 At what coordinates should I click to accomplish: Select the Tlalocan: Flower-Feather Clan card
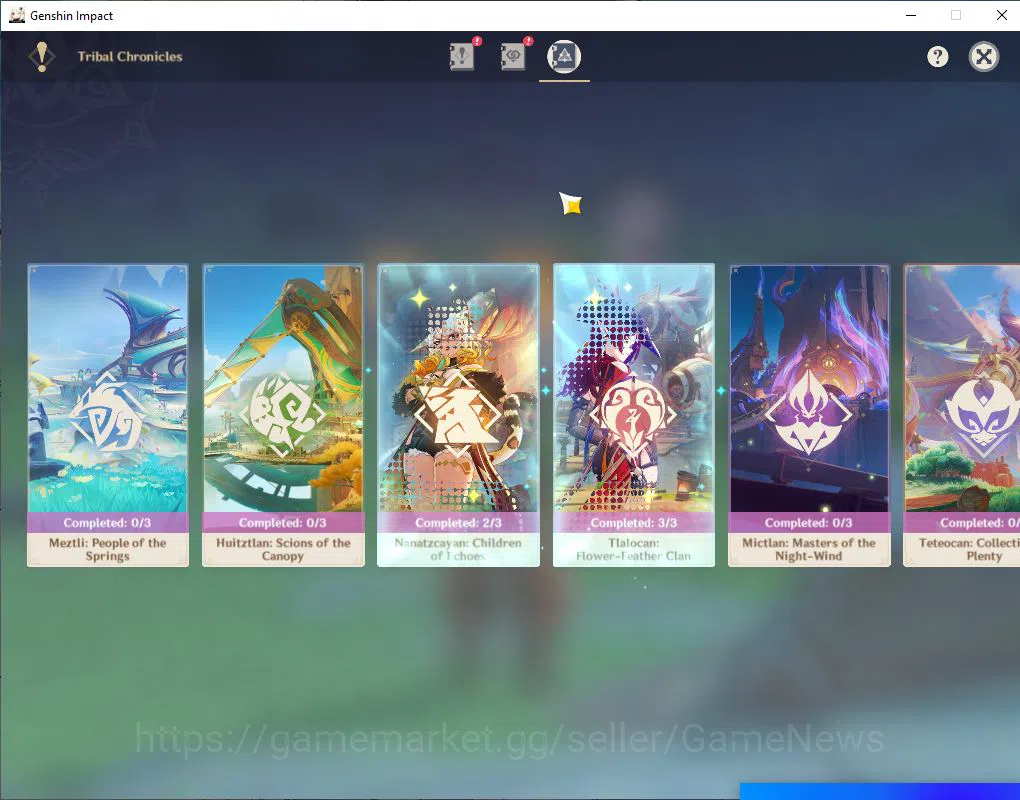pyautogui.click(x=634, y=415)
